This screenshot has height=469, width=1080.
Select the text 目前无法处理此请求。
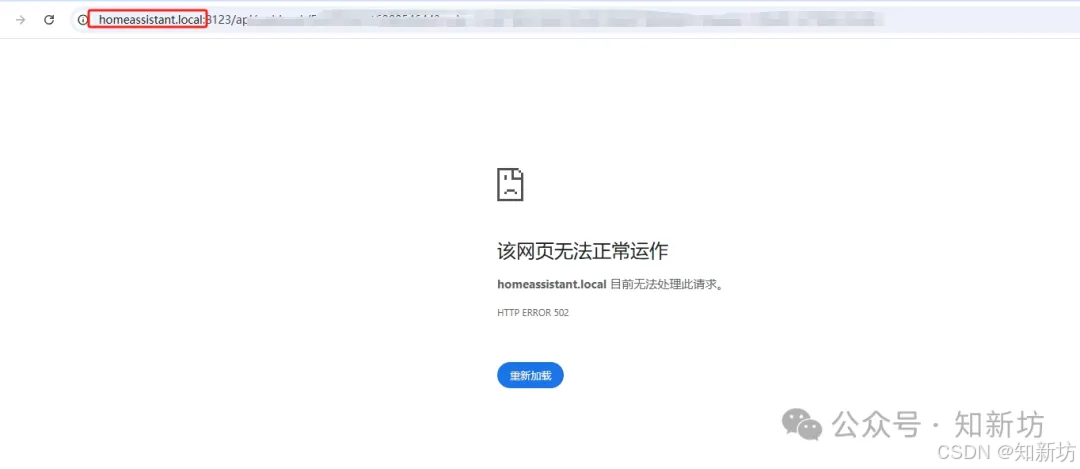pyautogui.click(x=669, y=284)
